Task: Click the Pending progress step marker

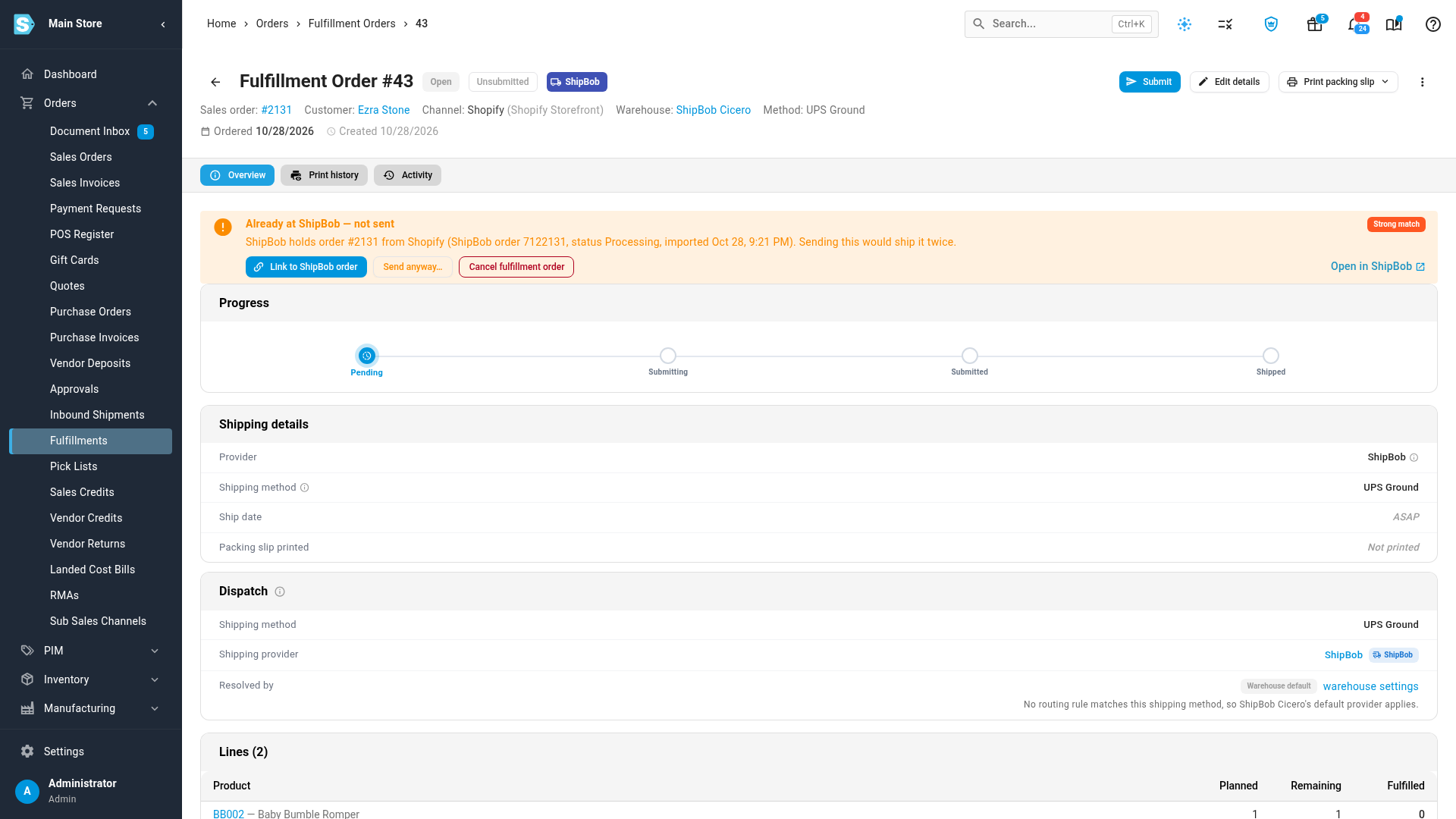Action: pos(367,356)
